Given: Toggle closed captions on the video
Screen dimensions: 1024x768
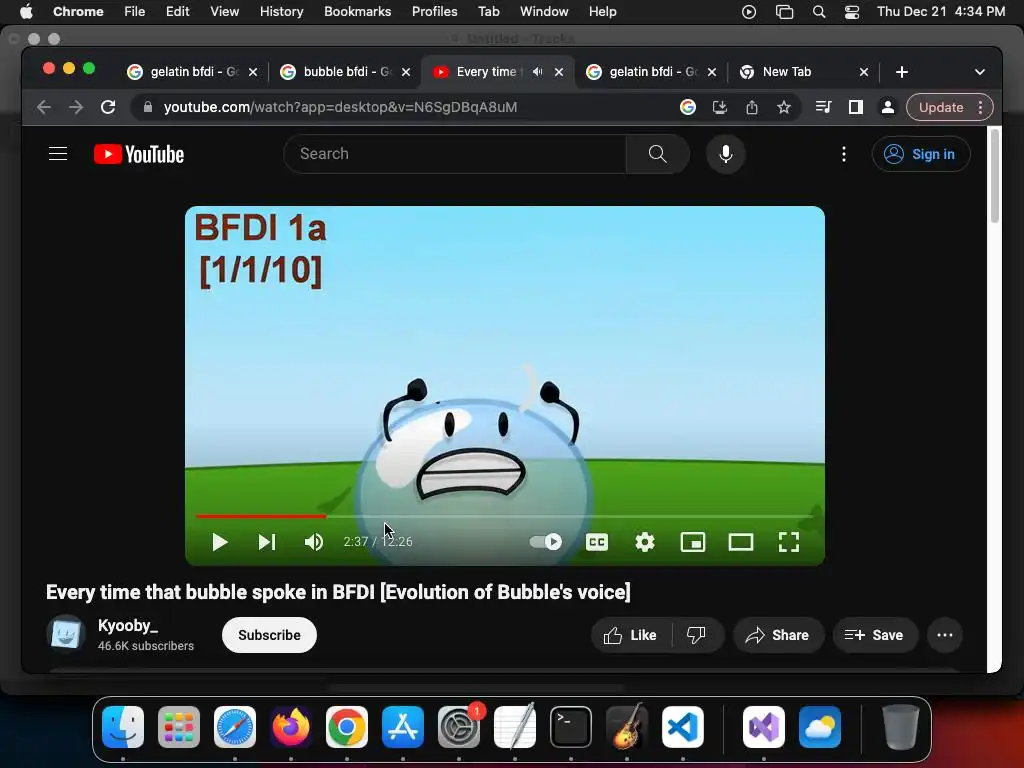Looking at the screenshot, I should coord(597,542).
